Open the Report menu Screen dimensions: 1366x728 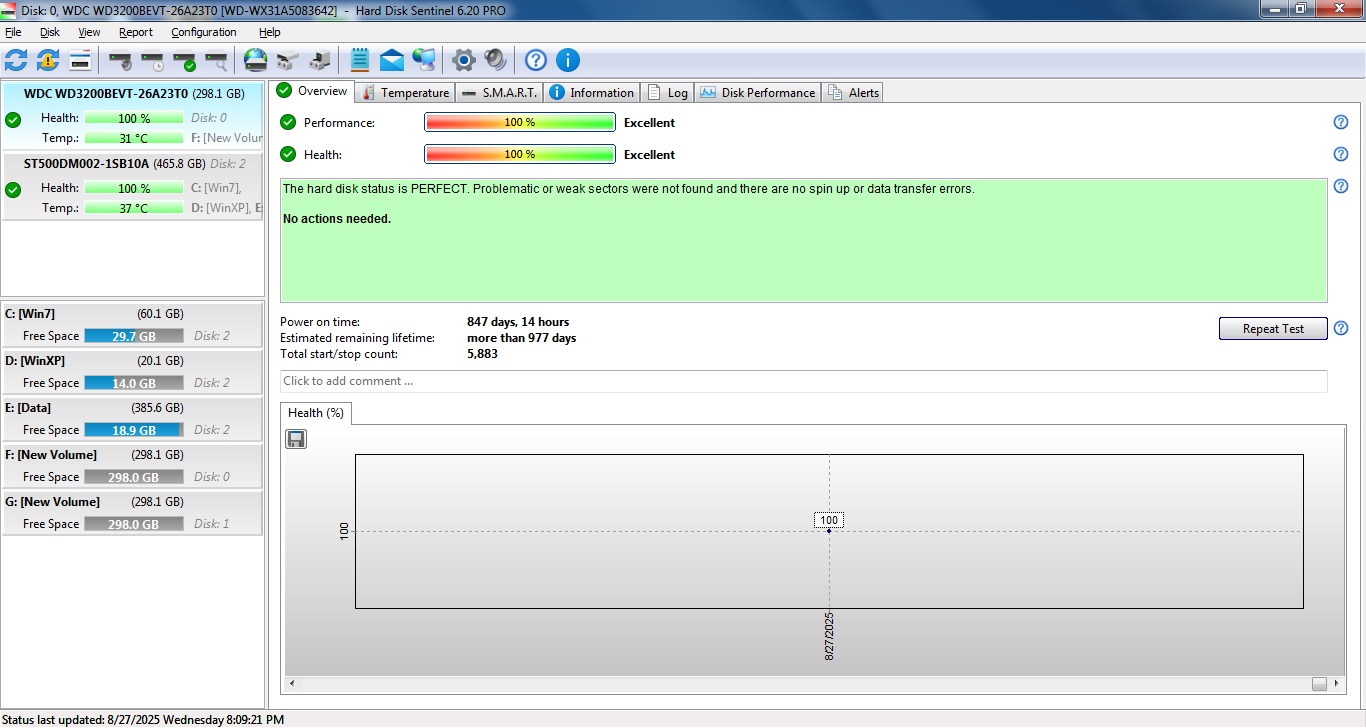tap(136, 32)
